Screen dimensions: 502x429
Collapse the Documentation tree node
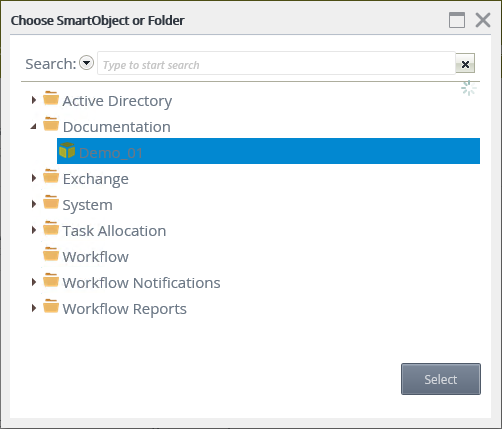33,126
